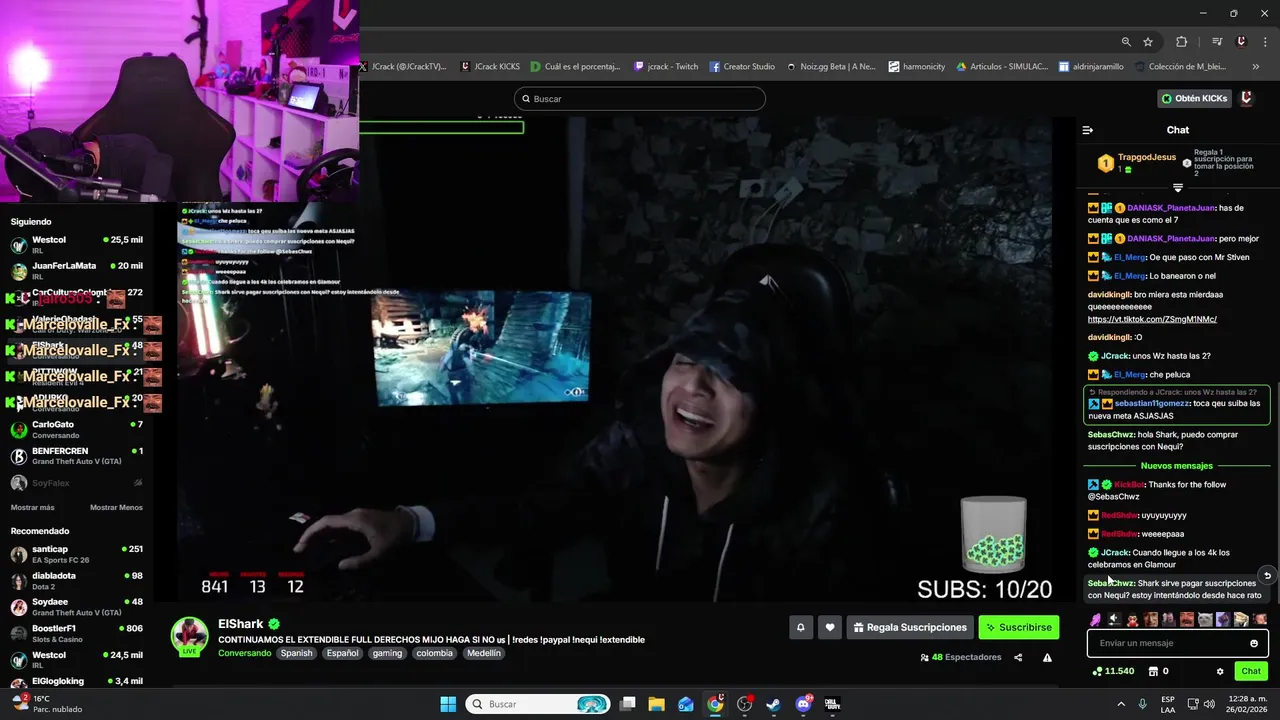Click the microphone icon in system tray
This screenshot has height=720, width=1280.
[x=1142, y=704]
